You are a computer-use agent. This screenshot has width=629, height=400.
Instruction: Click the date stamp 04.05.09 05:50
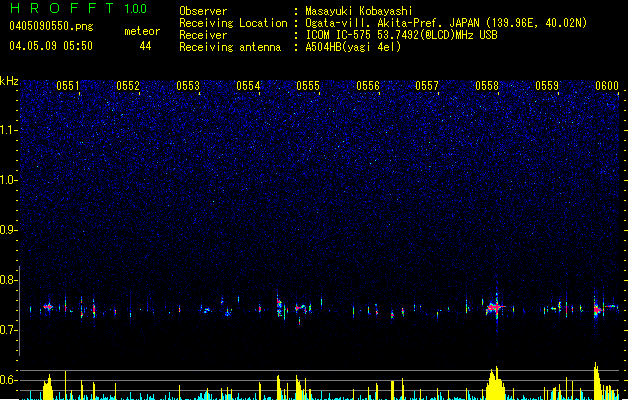51,46
